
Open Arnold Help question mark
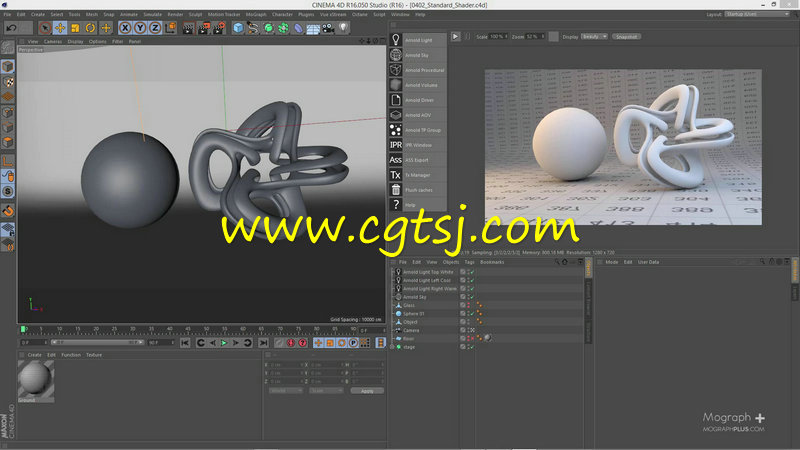pos(396,205)
